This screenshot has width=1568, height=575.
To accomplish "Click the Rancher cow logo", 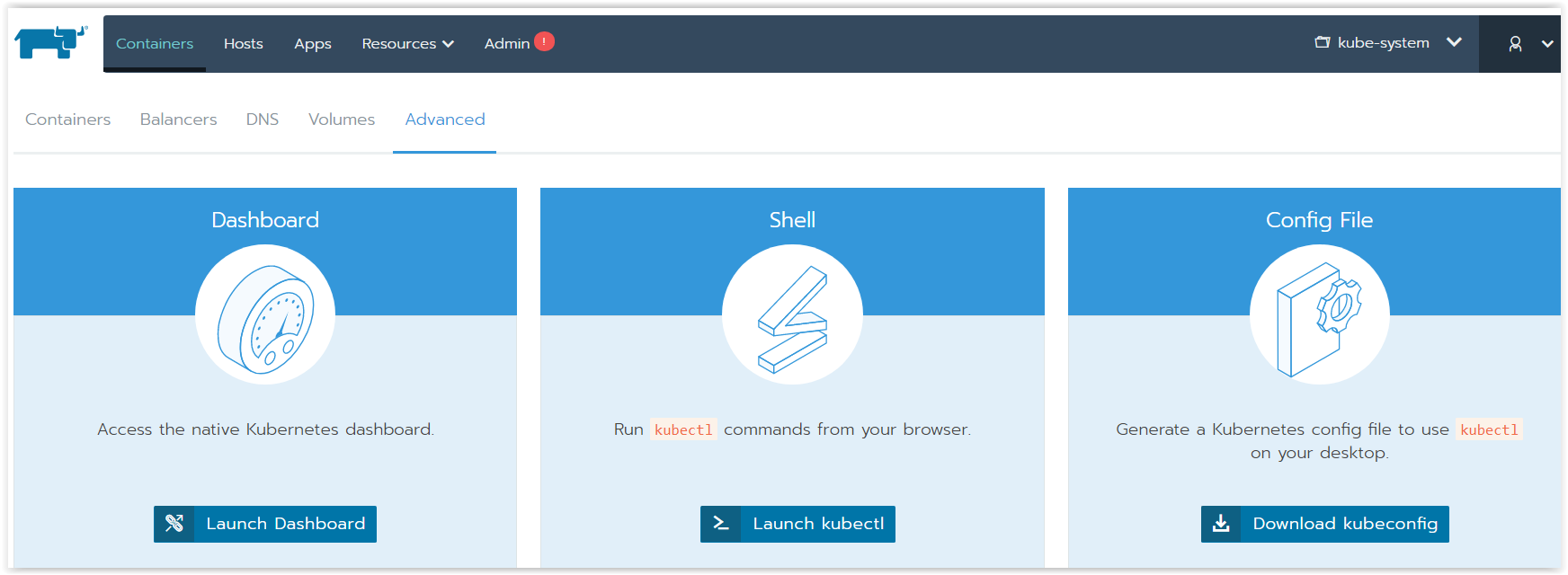I will tap(51, 42).
